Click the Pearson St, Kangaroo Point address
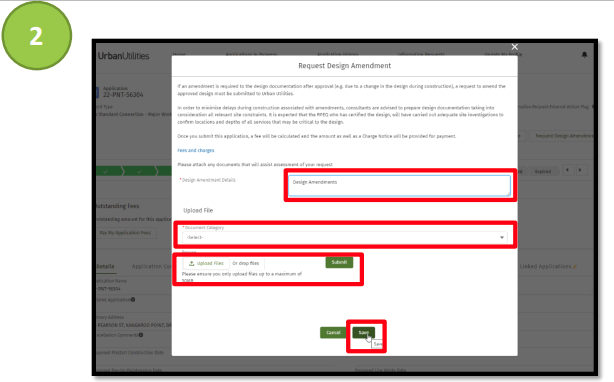The width and height of the screenshot is (614, 382). (134, 325)
